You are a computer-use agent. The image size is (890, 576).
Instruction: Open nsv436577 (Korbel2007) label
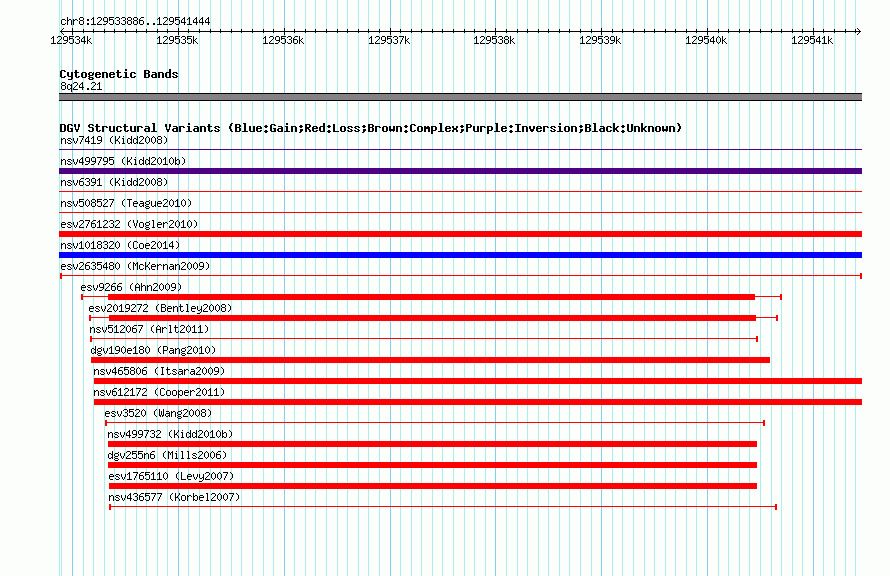(x=174, y=497)
